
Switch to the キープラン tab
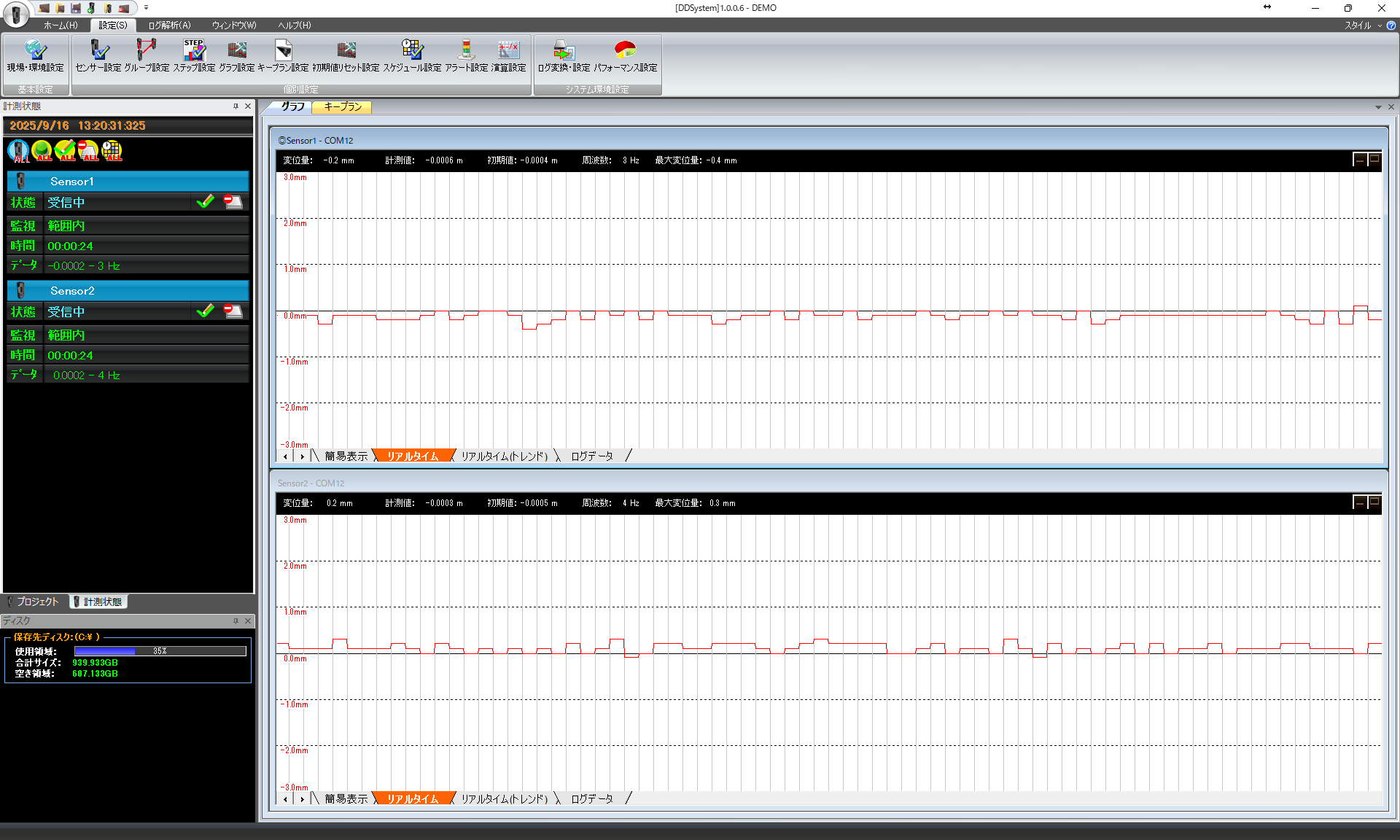click(x=342, y=107)
